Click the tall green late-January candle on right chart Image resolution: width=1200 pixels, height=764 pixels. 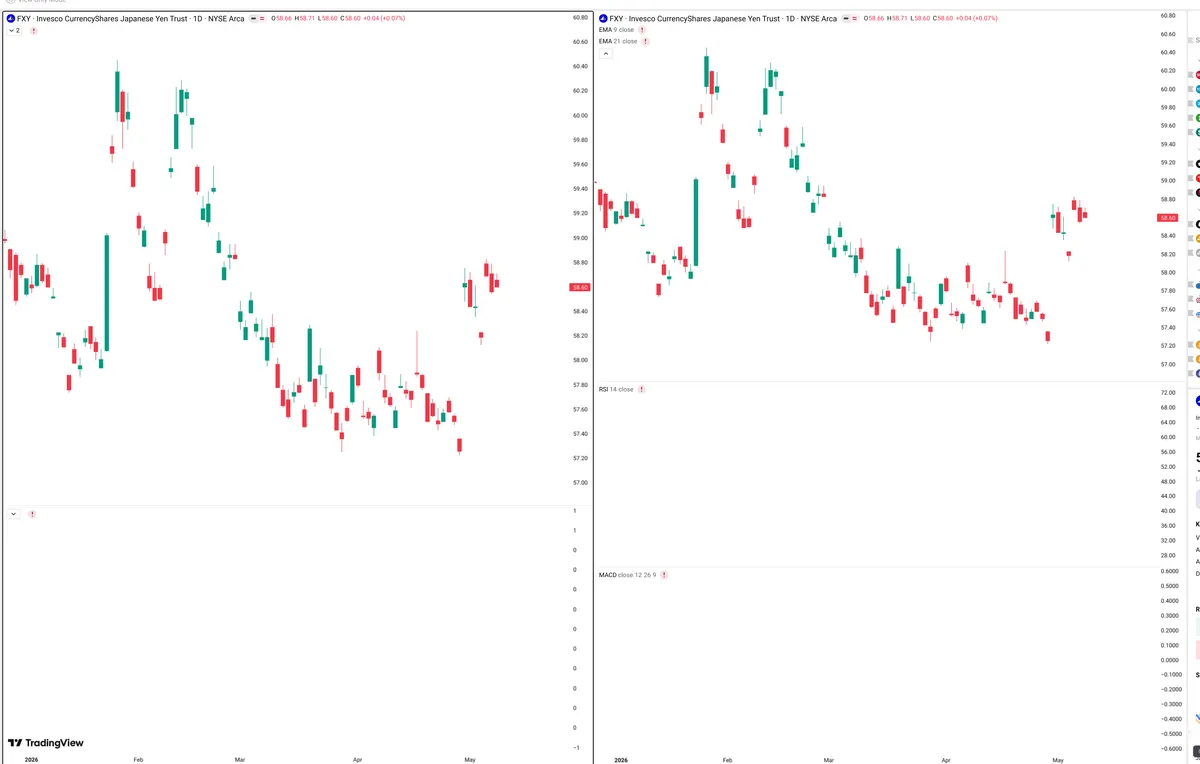click(x=696, y=222)
